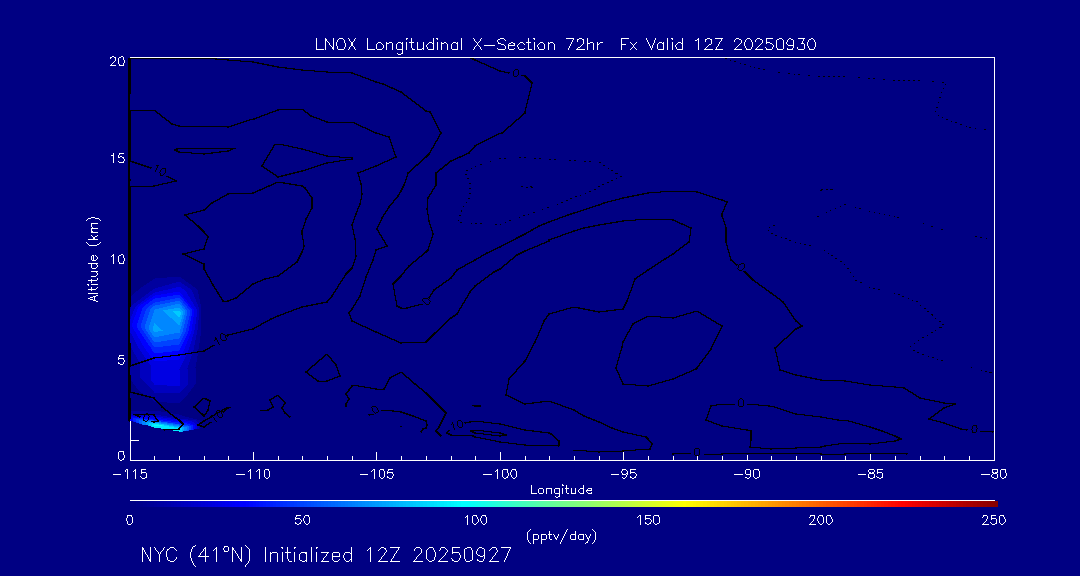
Task: Click the 15 altitude tick label
Action: (x=115, y=160)
